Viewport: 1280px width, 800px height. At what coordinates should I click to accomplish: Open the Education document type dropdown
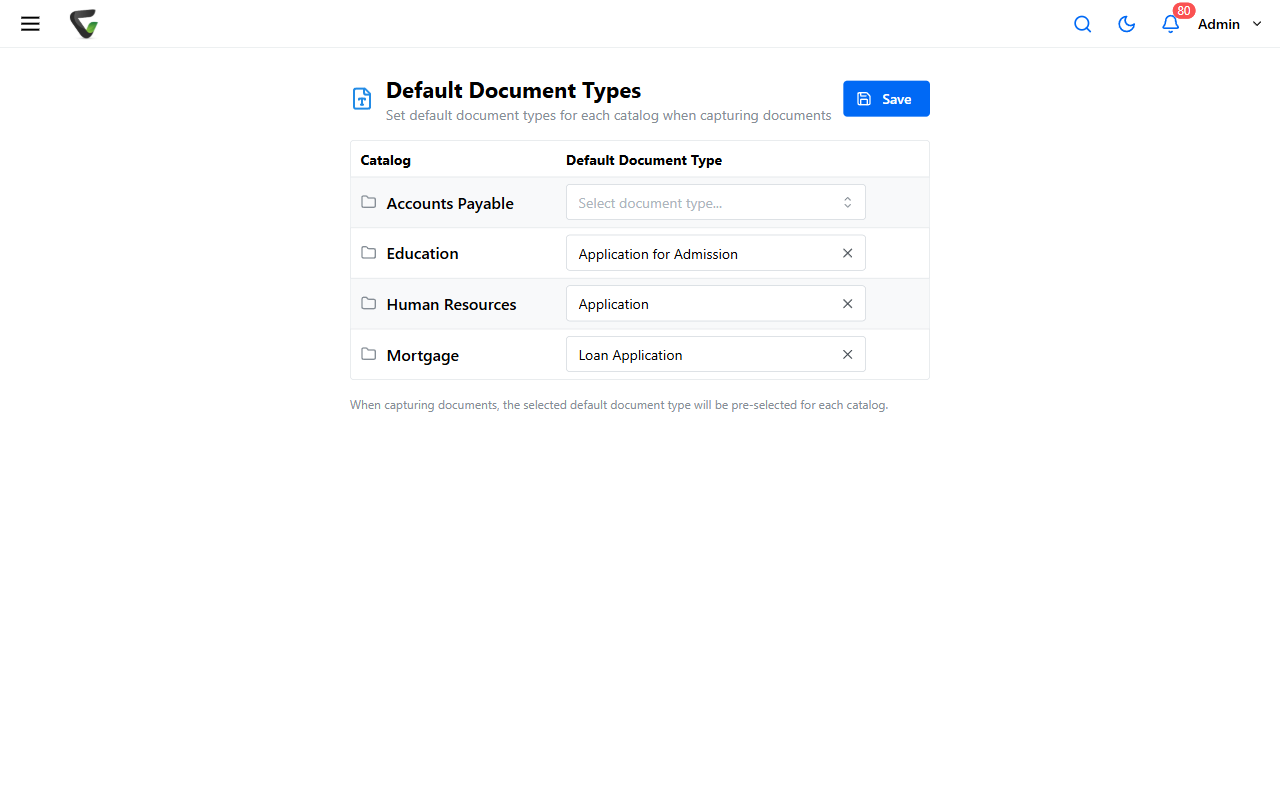tap(716, 254)
